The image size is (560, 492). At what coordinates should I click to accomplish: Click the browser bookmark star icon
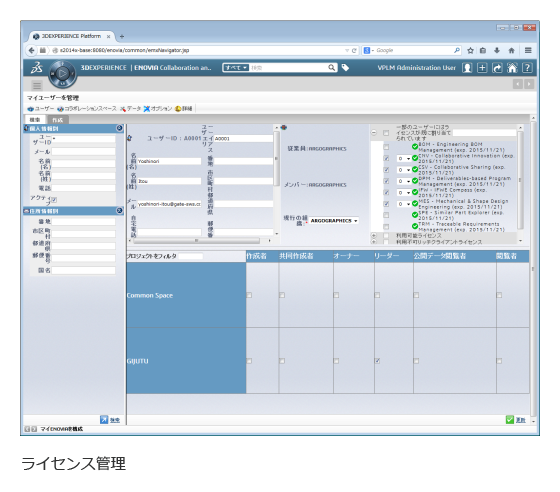click(470, 50)
